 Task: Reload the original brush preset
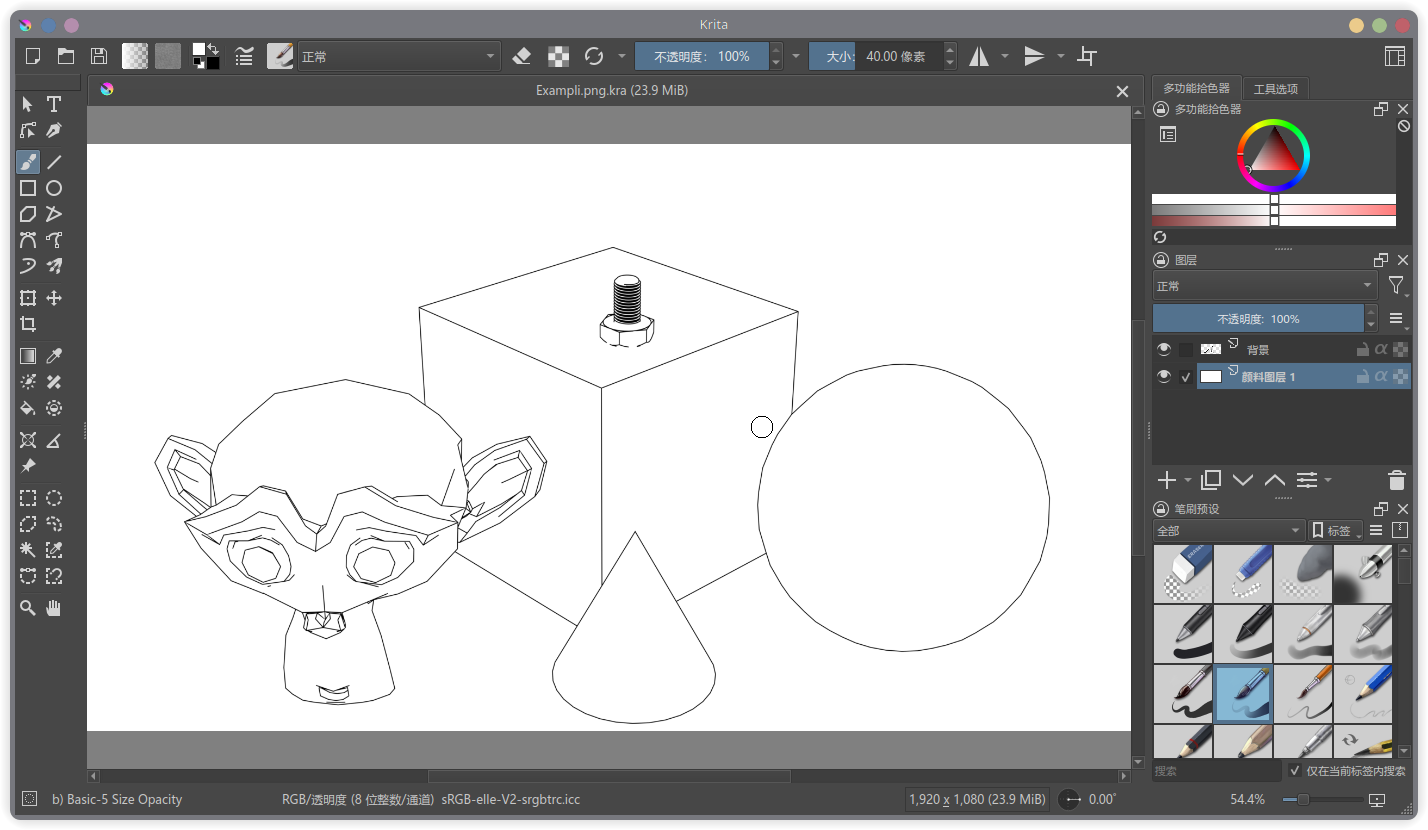(x=594, y=56)
